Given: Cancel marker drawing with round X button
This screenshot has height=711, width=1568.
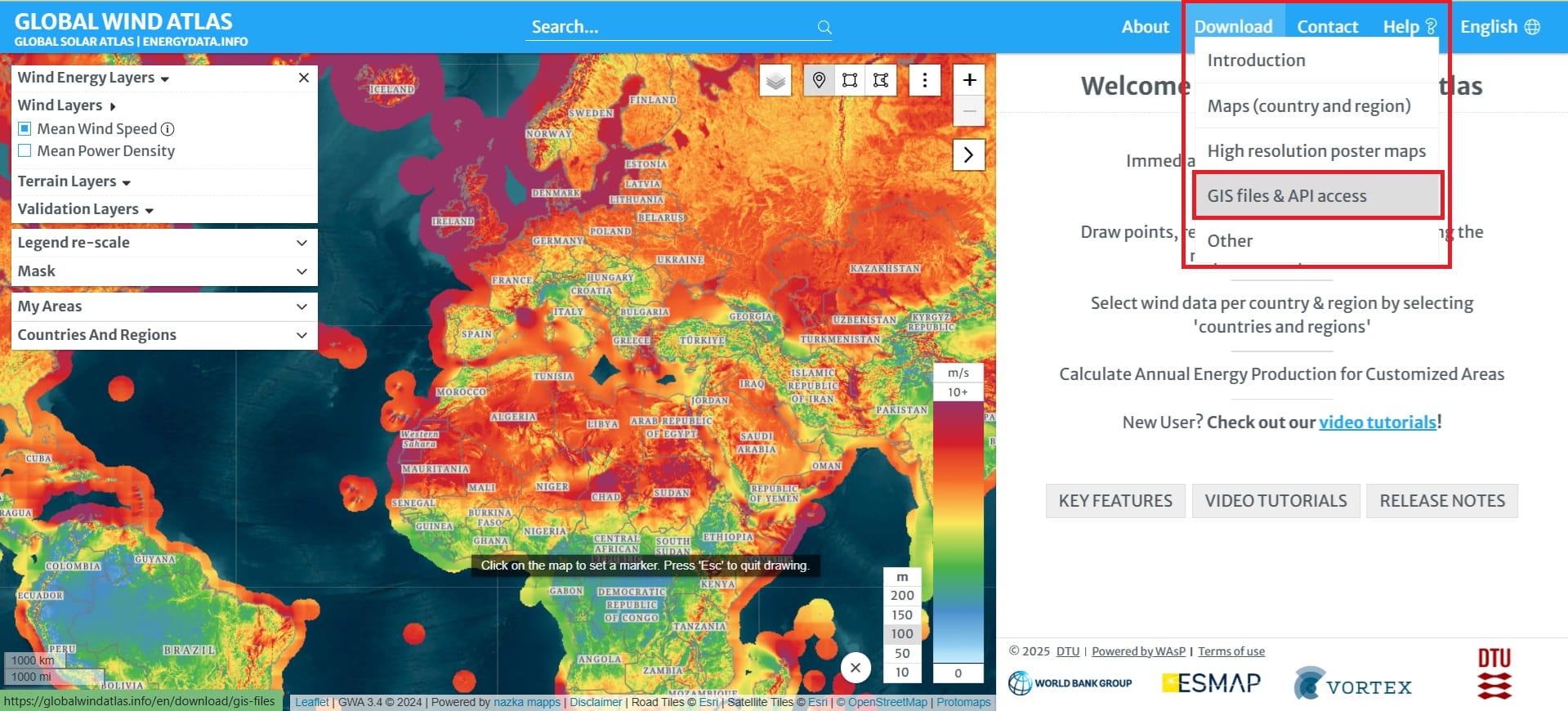Looking at the screenshot, I should tap(855, 668).
